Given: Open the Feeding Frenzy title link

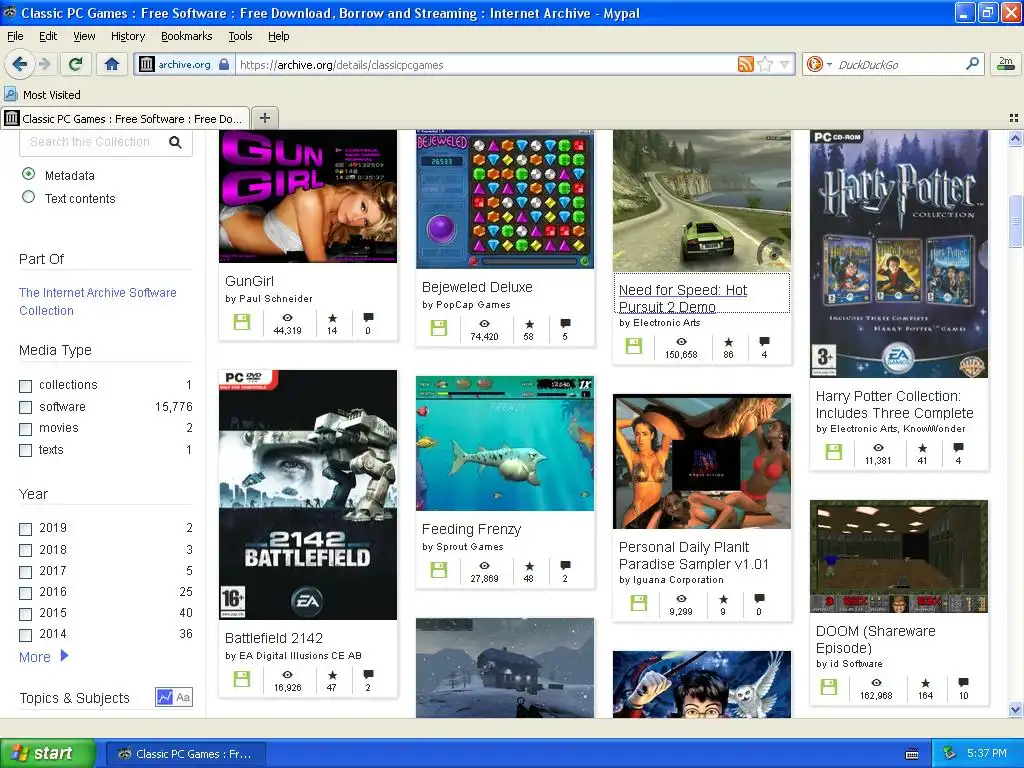Looking at the screenshot, I should (471, 529).
